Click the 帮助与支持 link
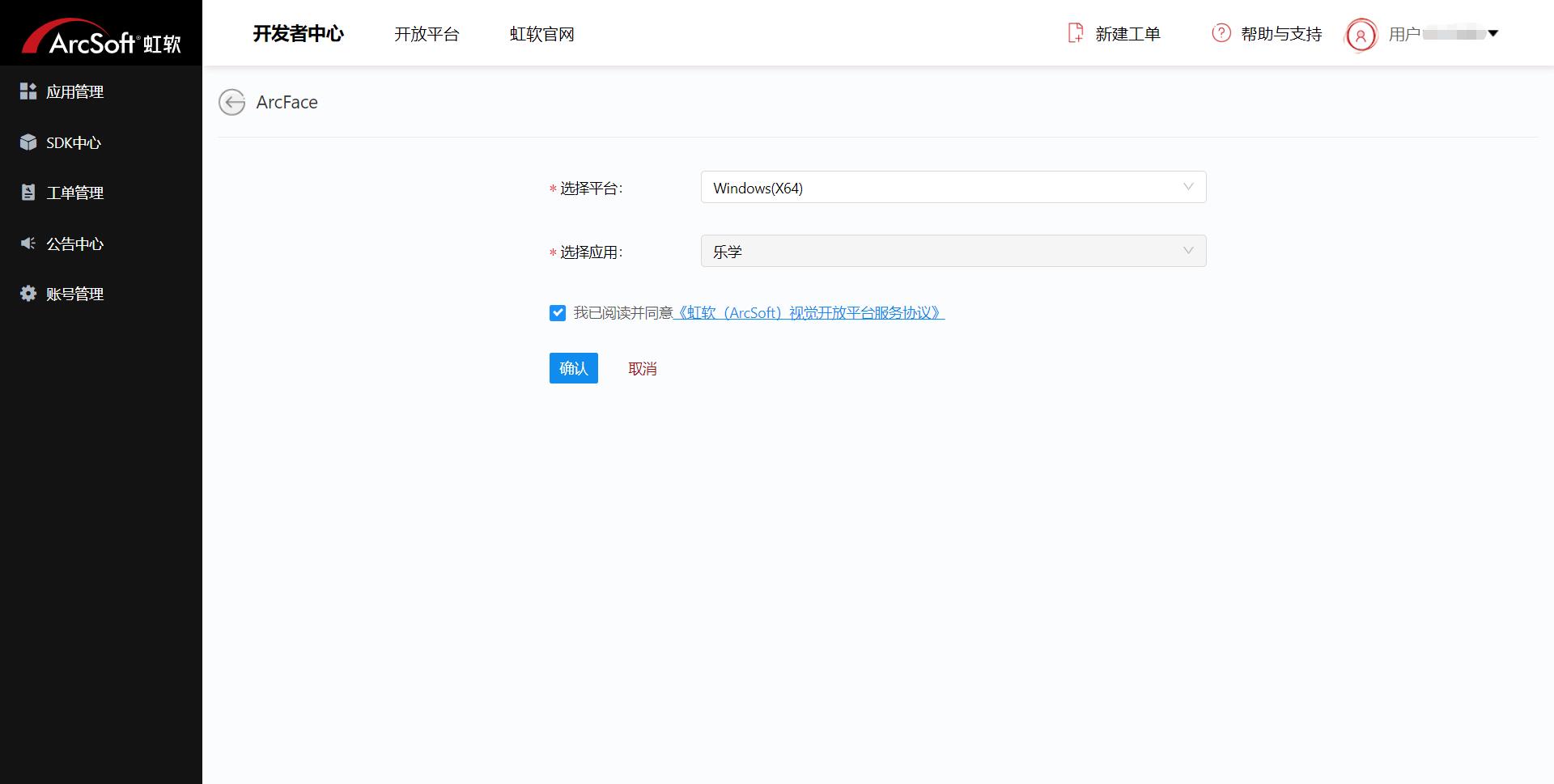The height and width of the screenshot is (784, 1554). [1281, 34]
